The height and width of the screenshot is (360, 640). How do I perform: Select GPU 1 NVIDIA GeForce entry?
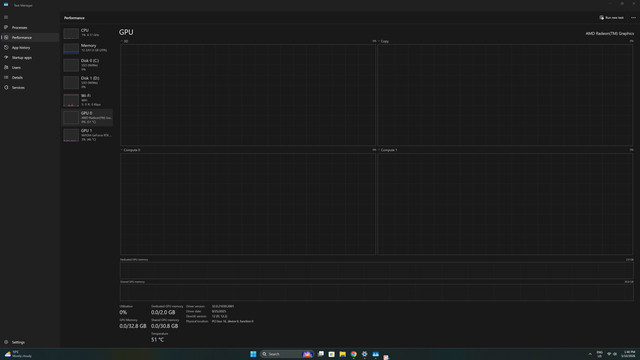[x=87, y=135]
